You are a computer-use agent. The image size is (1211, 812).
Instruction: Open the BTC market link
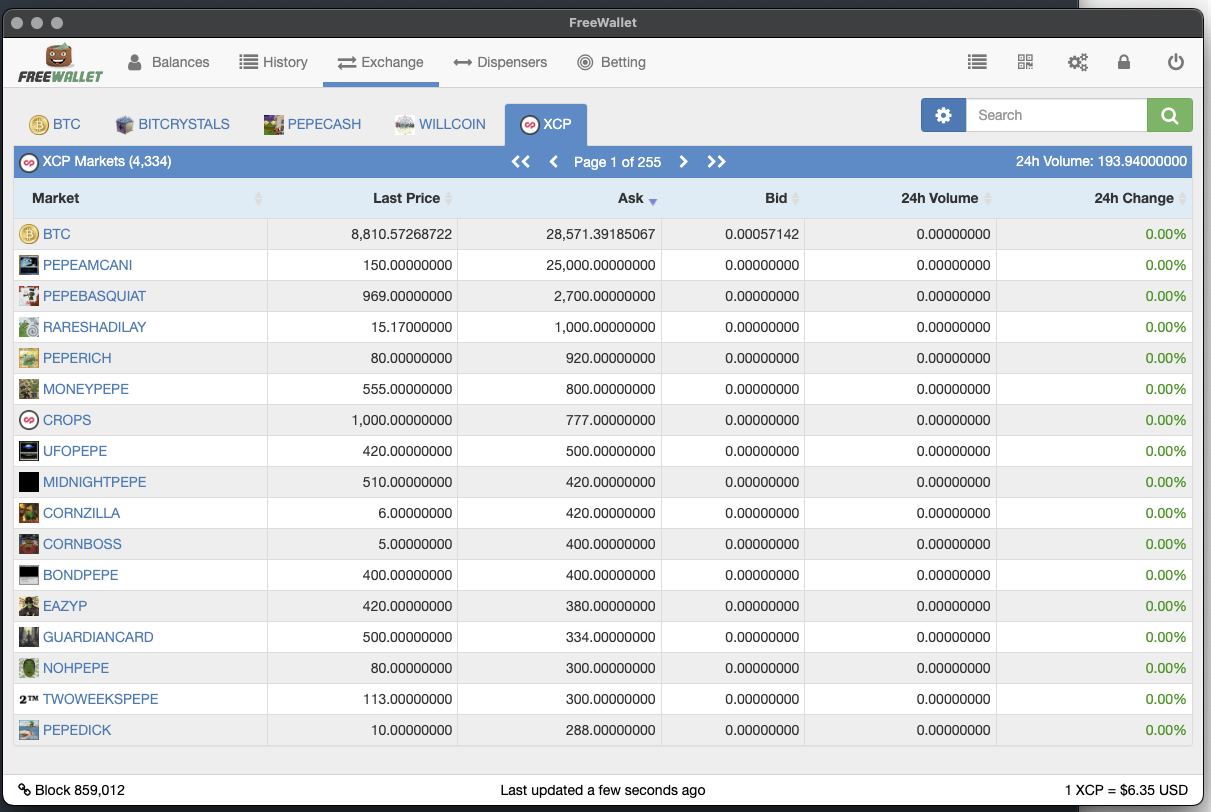[57, 234]
